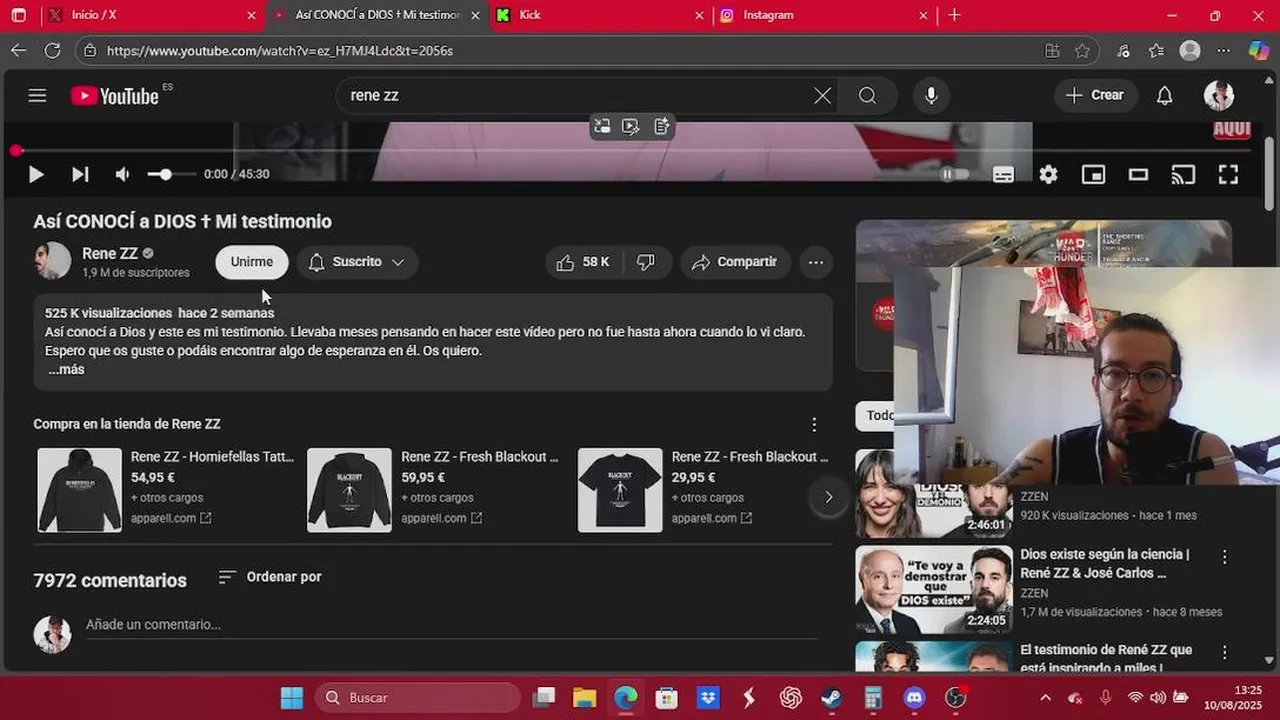Open Homiefellas Tatt... hoodie product
This screenshot has width=1280, height=720.
166,488
